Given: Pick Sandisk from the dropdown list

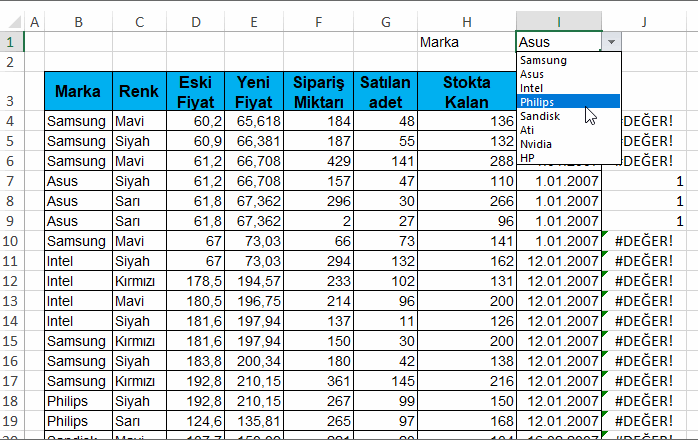Looking at the screenshot, I should (568, 116).
